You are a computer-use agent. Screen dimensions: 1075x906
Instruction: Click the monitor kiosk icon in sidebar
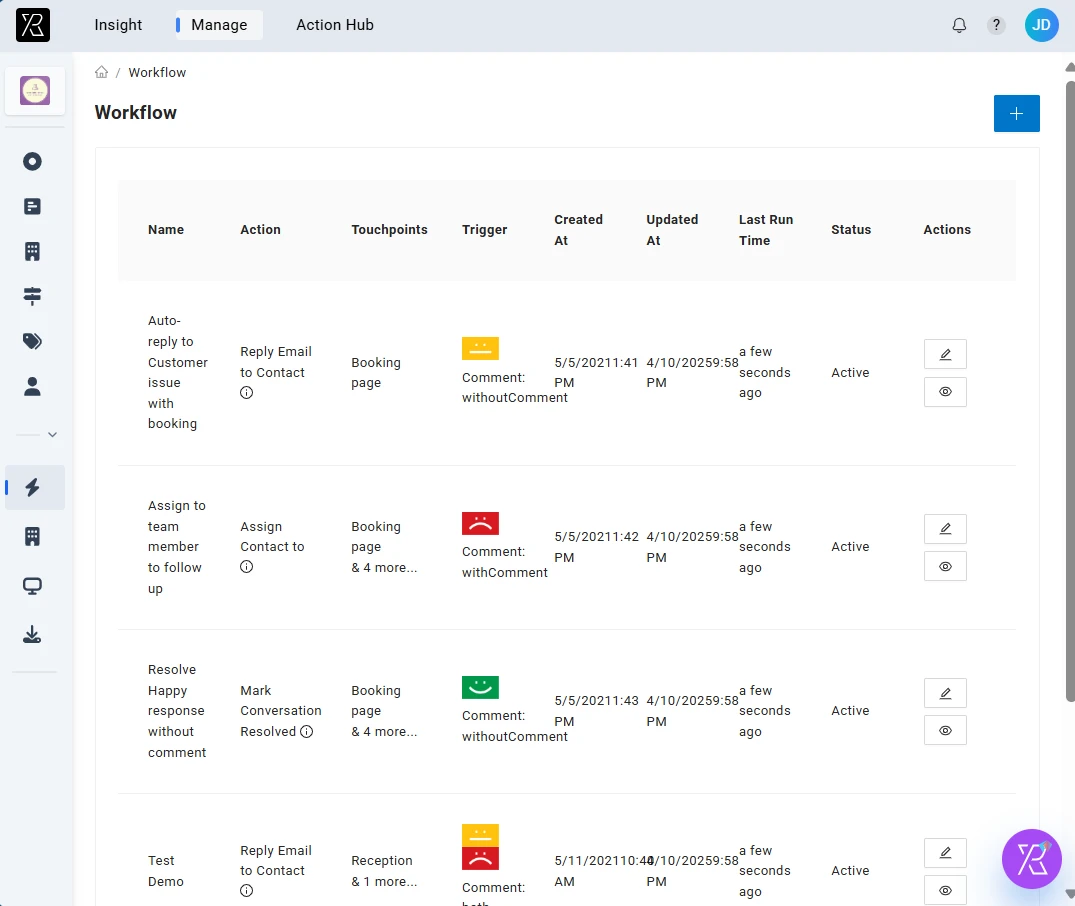31,587
